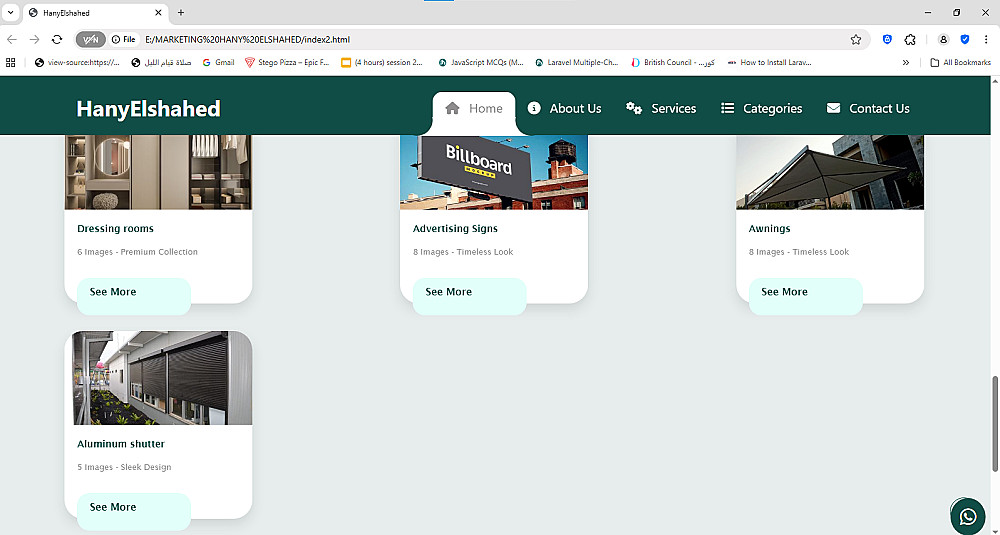The height and width of the screenshot is (535, 1000).
Task: Open the Categories nav item
Action: (761, 108)
